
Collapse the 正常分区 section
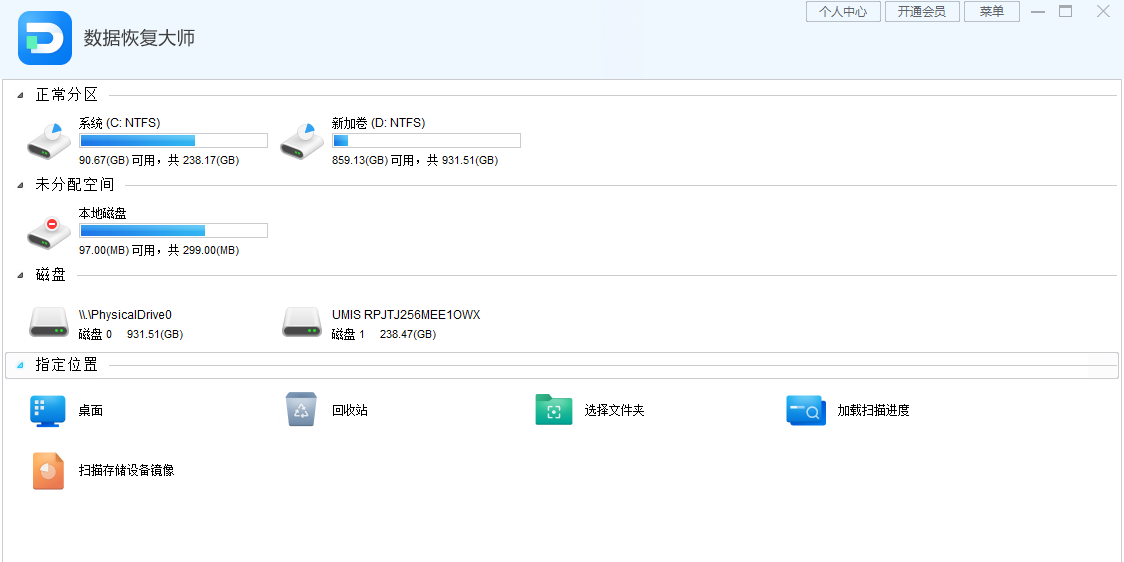21,96
